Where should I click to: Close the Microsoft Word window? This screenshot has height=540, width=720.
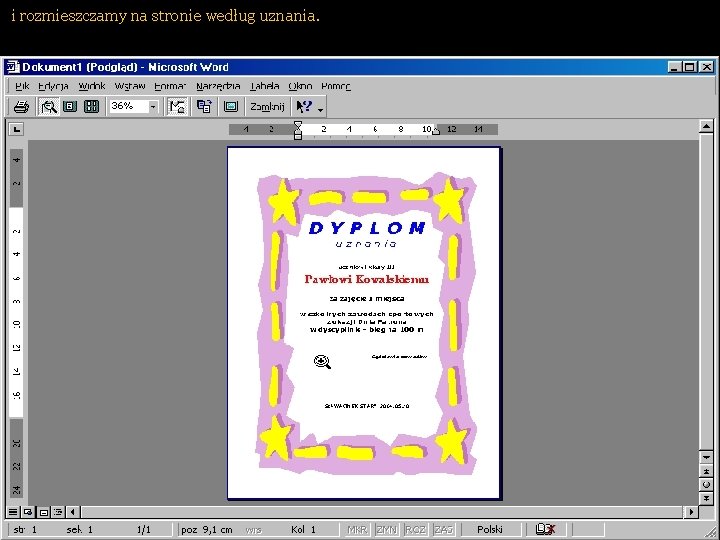[707, 67]
